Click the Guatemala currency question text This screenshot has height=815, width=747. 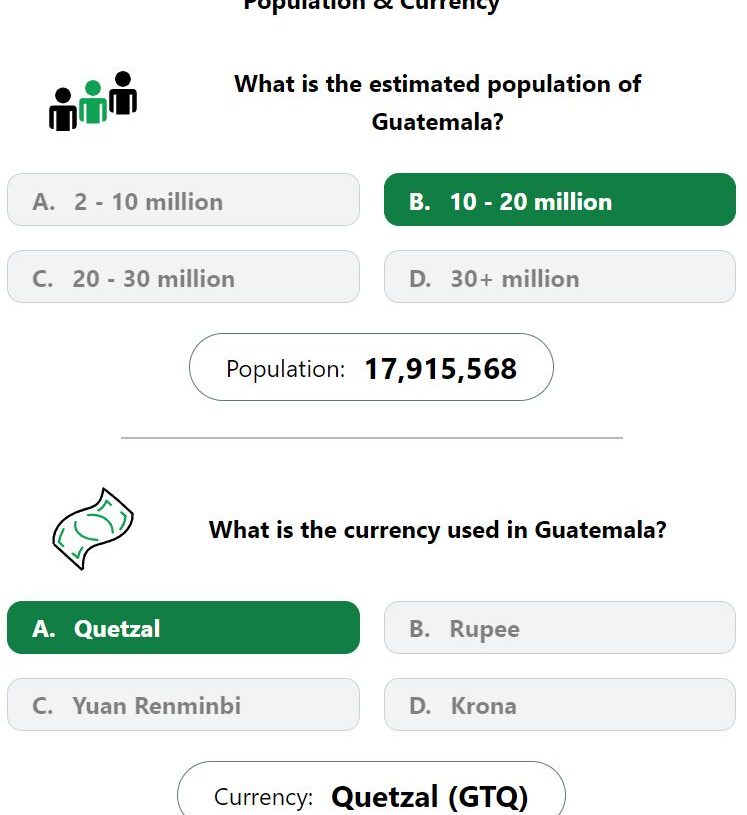437,530
